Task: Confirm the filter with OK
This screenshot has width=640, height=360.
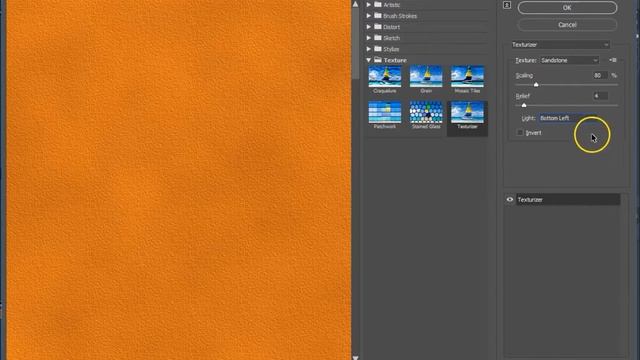Action: 567,8
